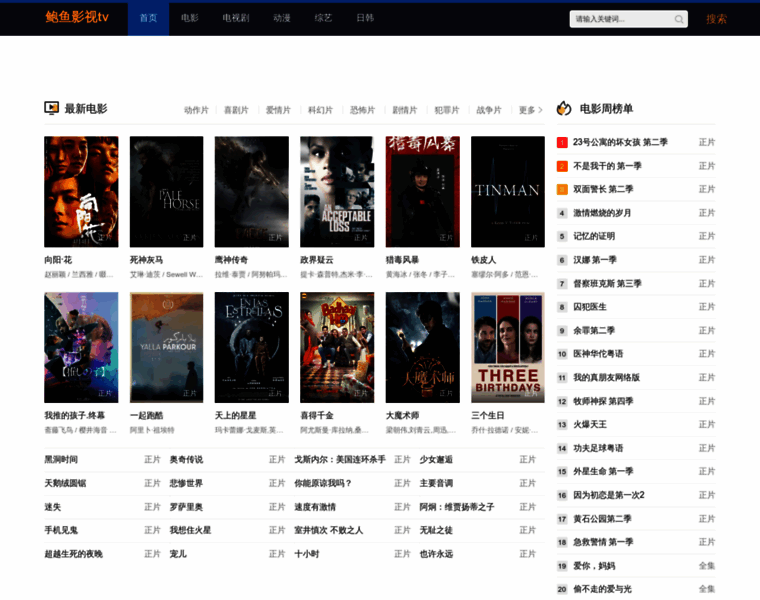
Task: Open 偷不走的爱与光 ranking entry
Action: (602, 589)
